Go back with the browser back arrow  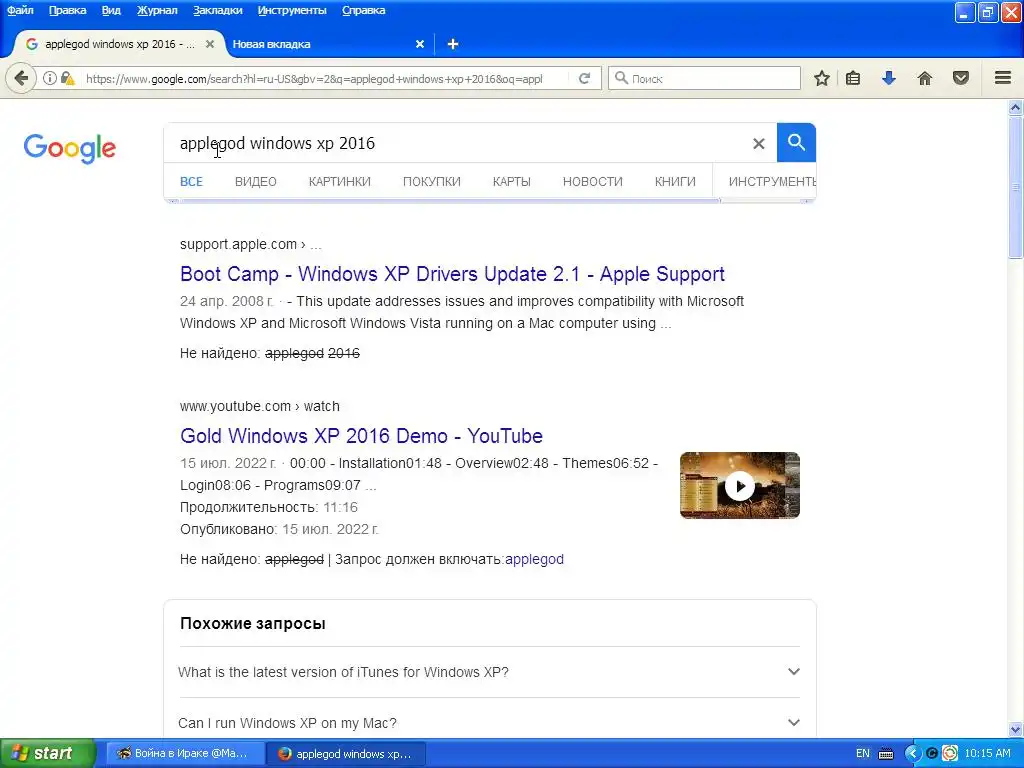coord(21,78)
